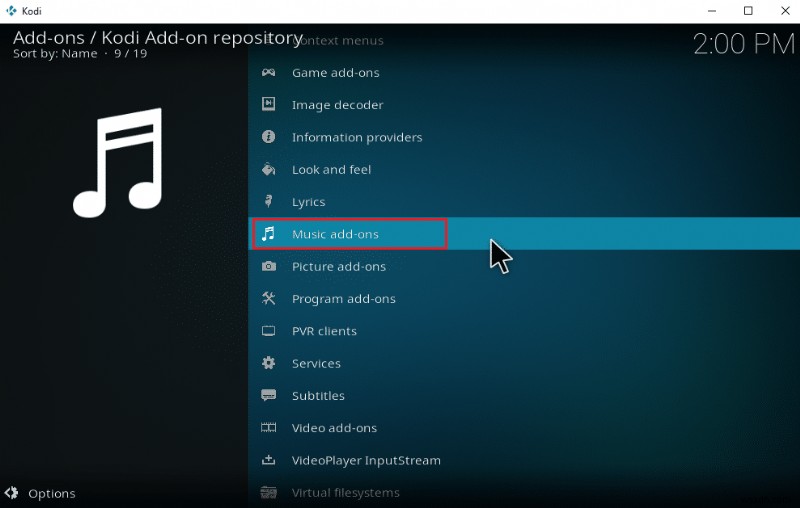Click the Look and feel paint bucket icon
The width and height of the screenshot is (800, 508).
268,169
